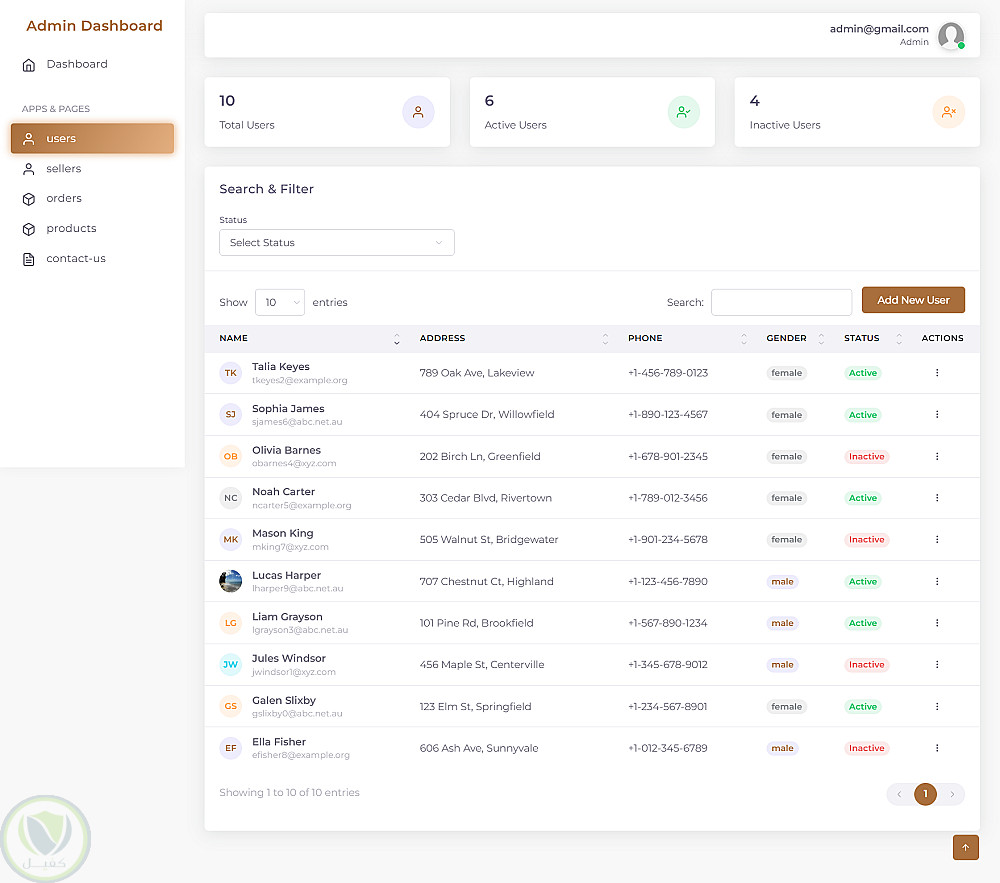Click Lucas Harper's profile photo

230,581
